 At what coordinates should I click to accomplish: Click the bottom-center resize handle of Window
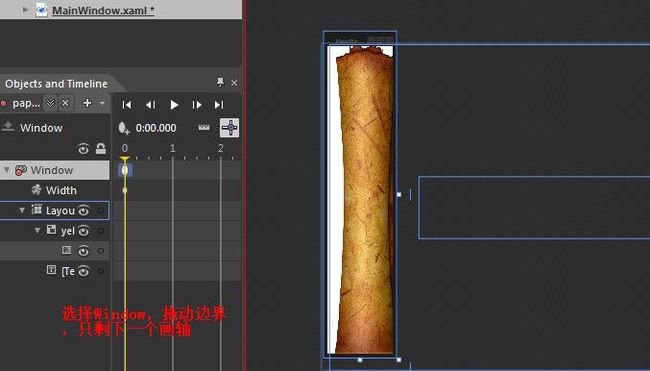pos(360,360)
